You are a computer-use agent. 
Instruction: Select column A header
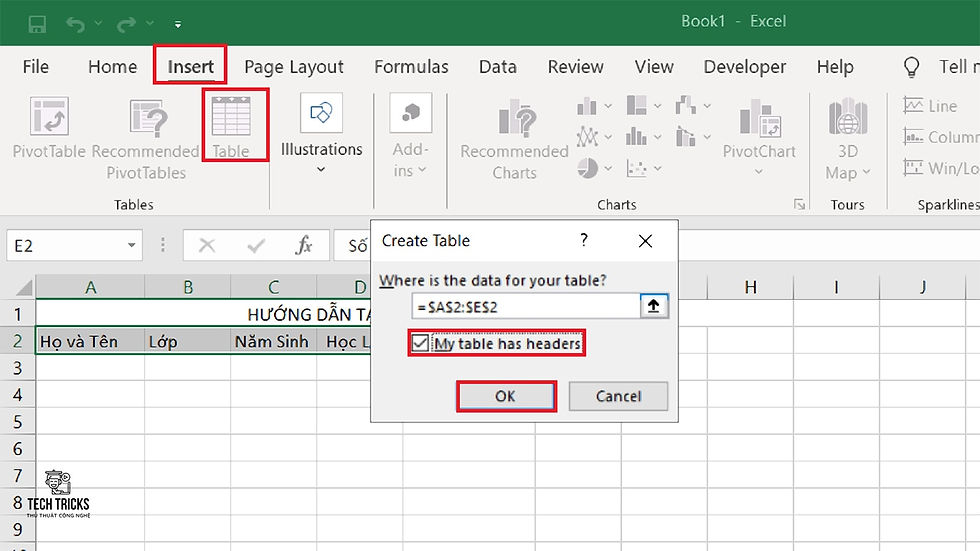click(x=91, y=287)
